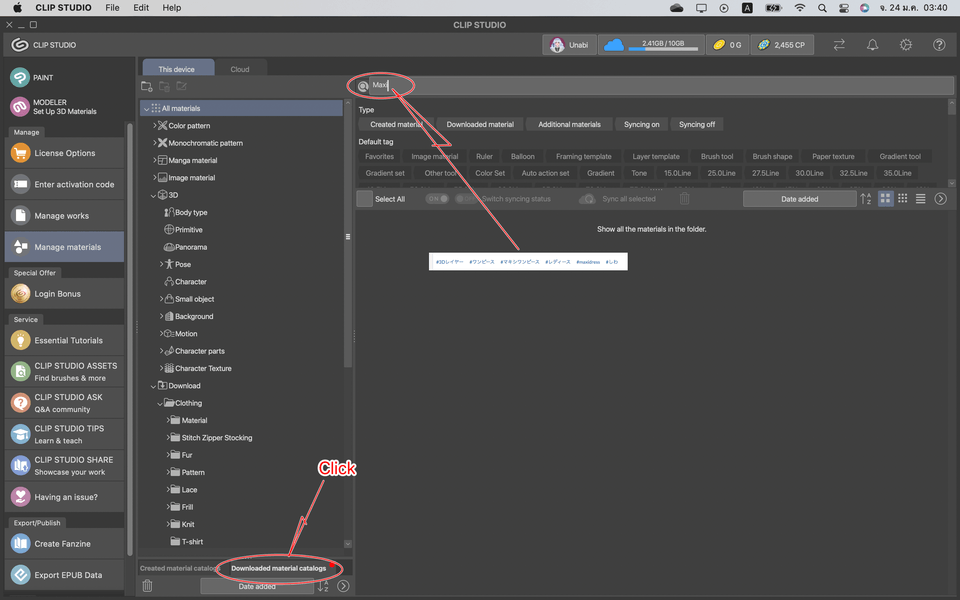Open CLIP STUDIO SHARE showcase
The width and height of the screenshot is (960, 600).
click(x=64, y=465)
